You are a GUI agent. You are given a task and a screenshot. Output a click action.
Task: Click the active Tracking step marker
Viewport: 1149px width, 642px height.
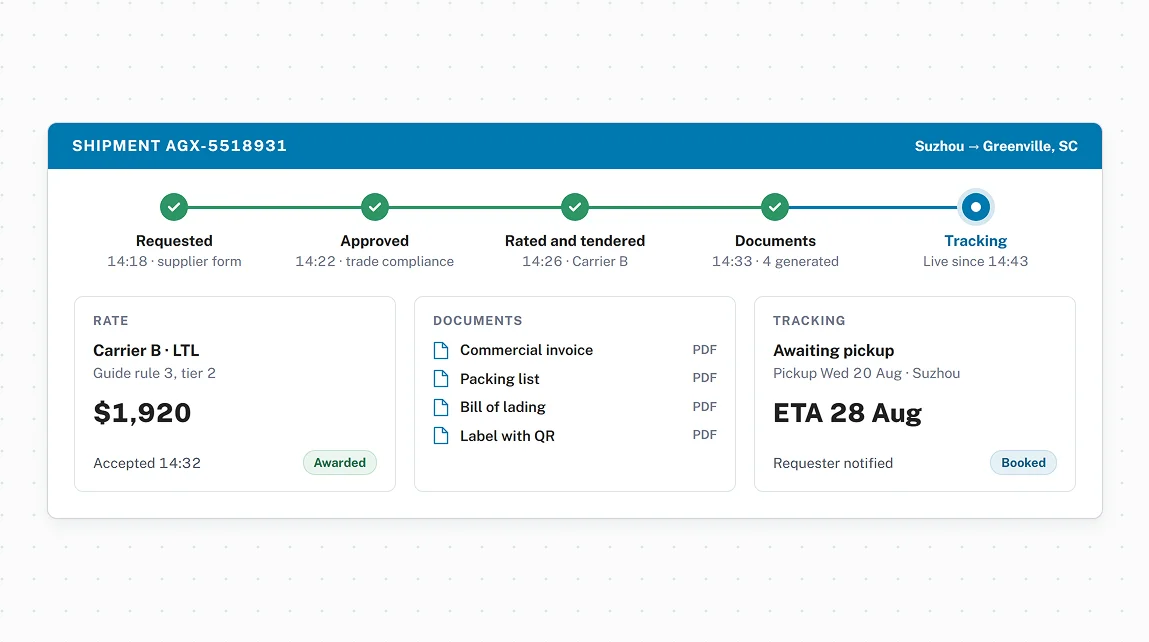pyautogui.click(x=975, y=207)
